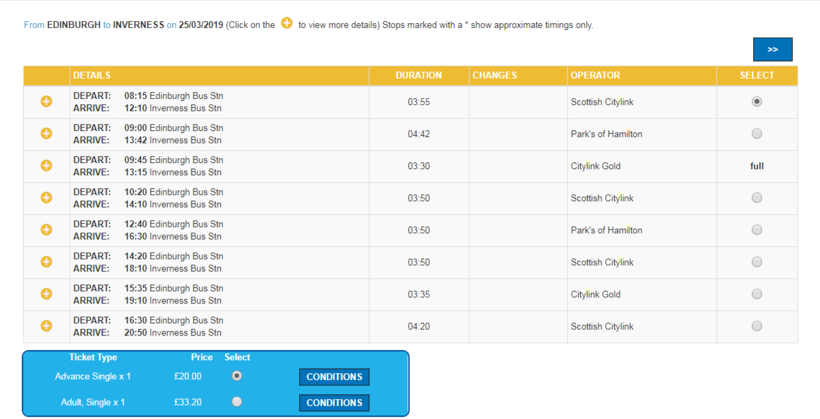This screenshot has width=820, height=419.
Task: Select the 09:00 Park's of Hamilton journey
Action: pos(757,134)
